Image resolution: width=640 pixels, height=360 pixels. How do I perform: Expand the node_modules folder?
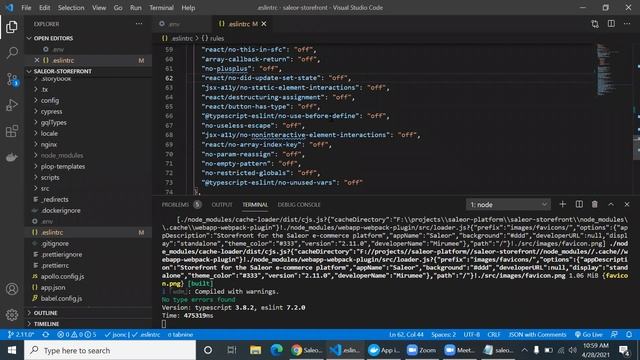tap(62, 156)
